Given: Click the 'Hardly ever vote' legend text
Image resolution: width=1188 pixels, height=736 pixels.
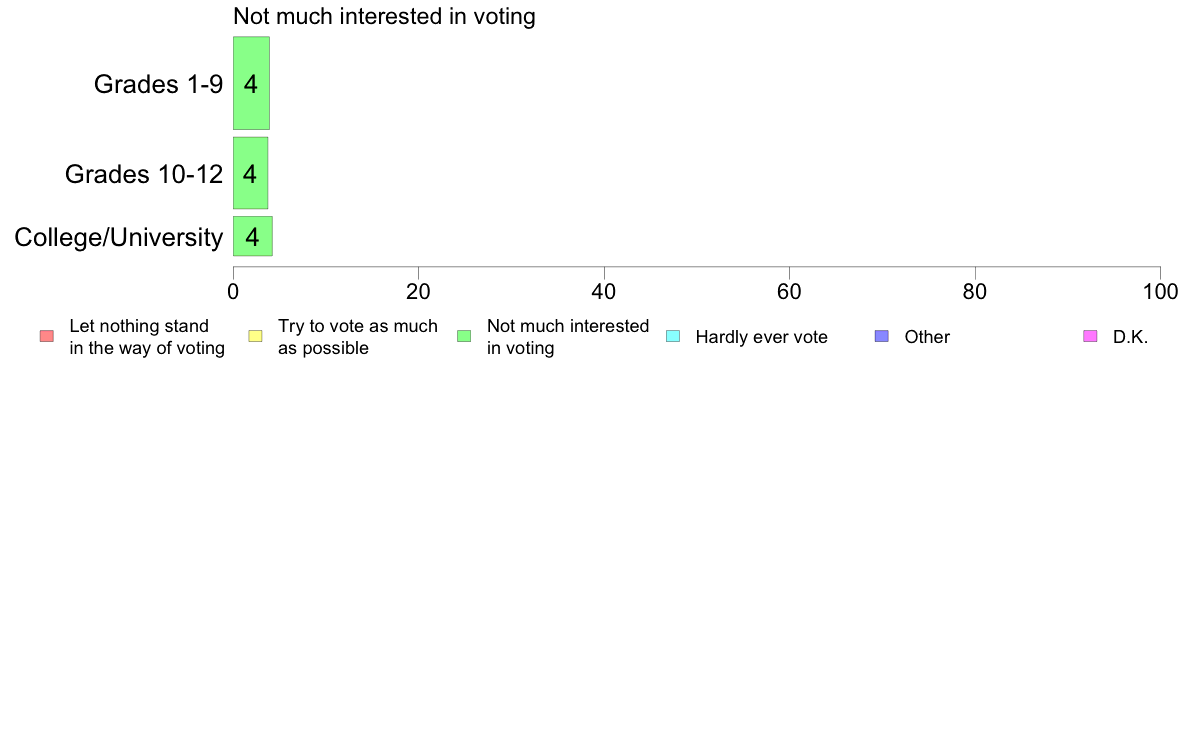Looking at the screenshot, I should [x=761, y=337].
